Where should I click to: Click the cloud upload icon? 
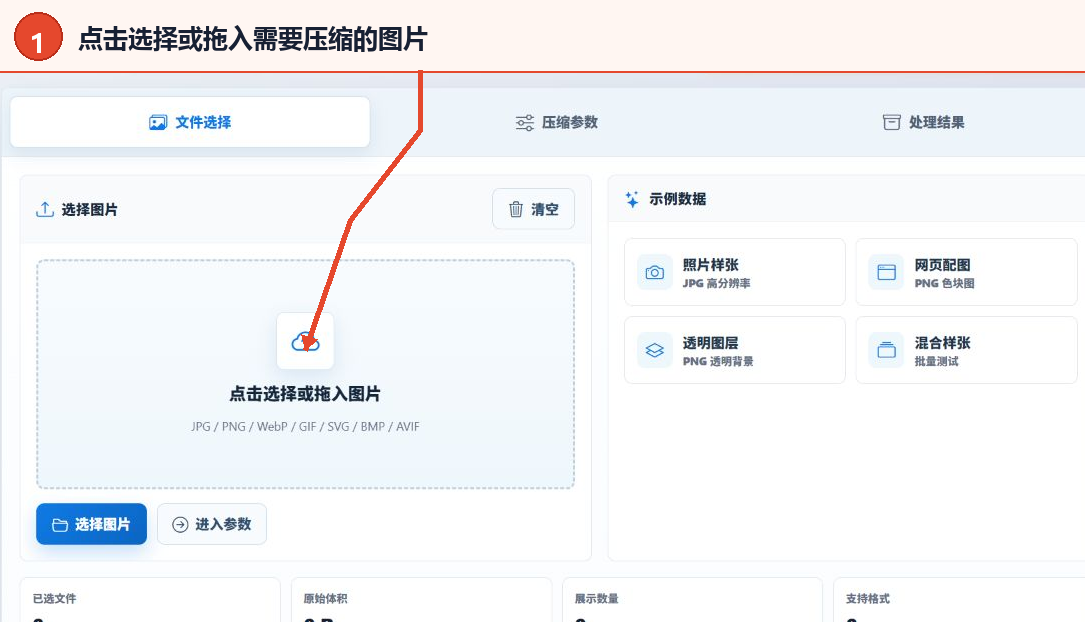[x=305, y=341]
